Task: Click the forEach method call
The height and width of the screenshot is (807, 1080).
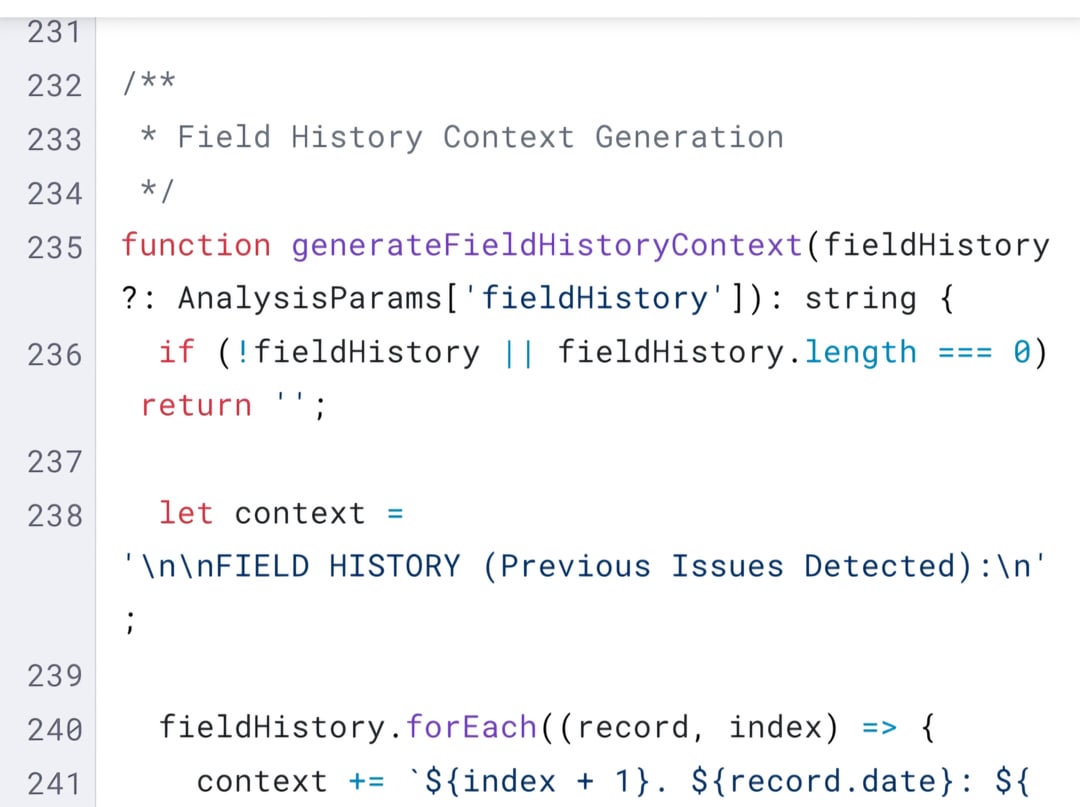Action: pos(471,727)
